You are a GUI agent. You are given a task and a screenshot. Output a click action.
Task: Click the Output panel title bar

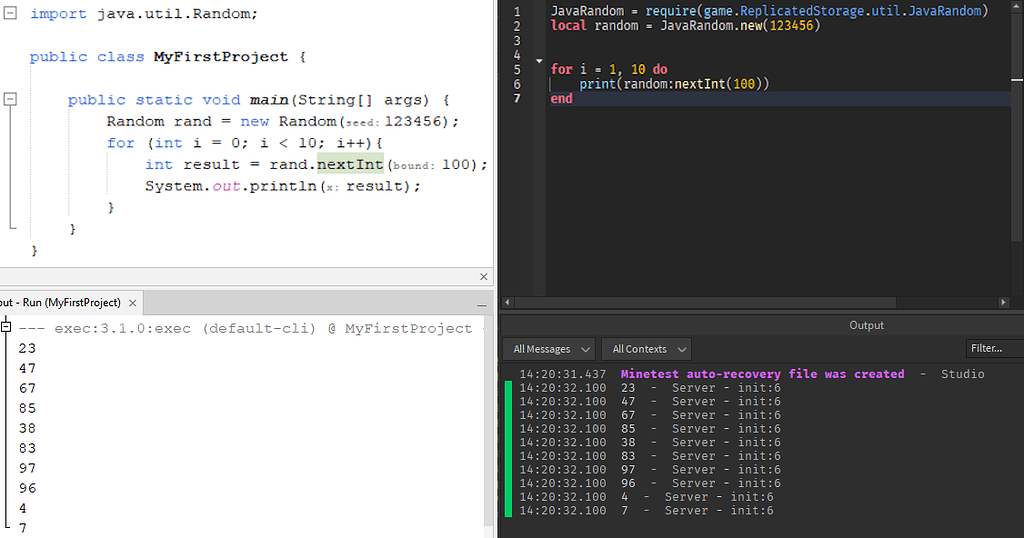866,325
